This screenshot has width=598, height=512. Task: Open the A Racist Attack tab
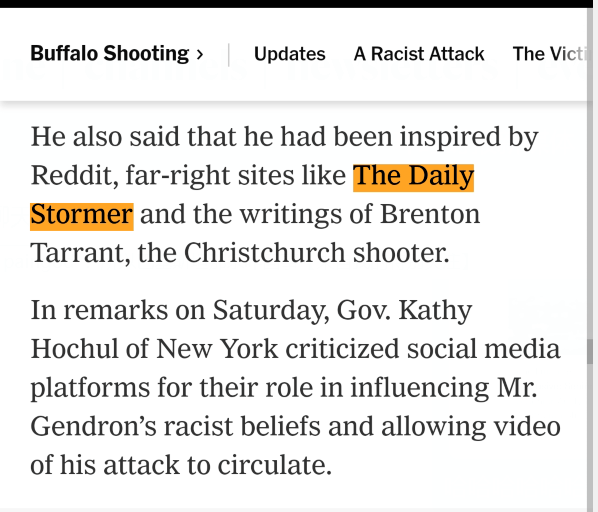(x=419, y=54)
